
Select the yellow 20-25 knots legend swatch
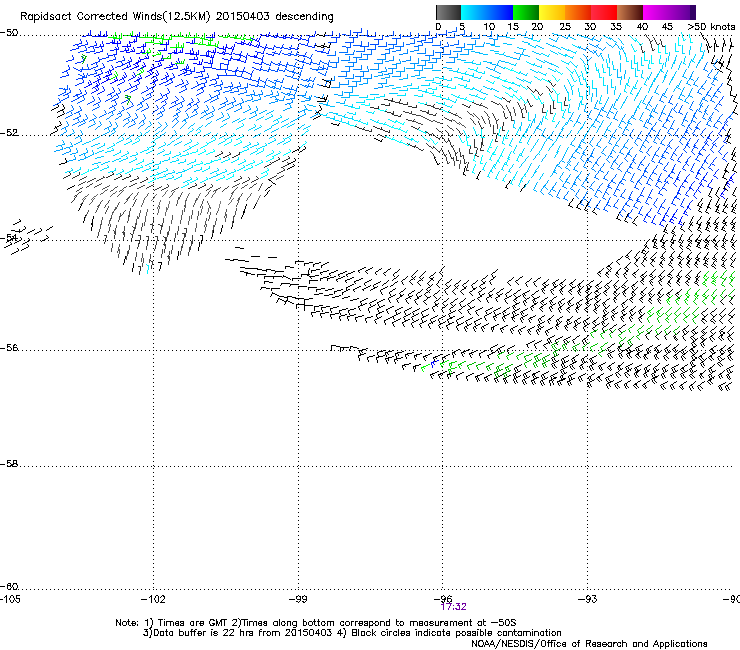[x=552, y=12]
